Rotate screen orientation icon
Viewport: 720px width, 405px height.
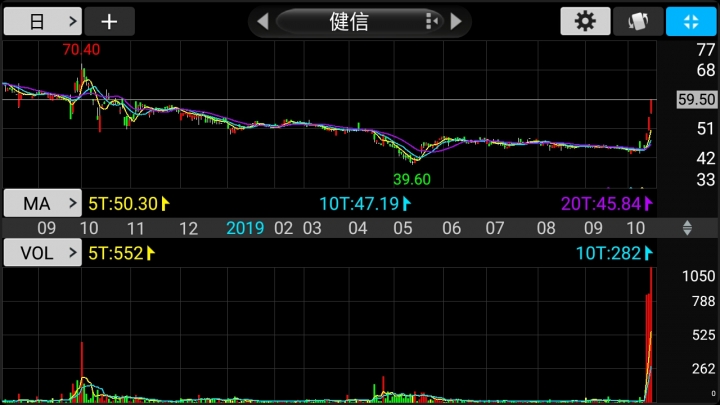coord(638,21)
